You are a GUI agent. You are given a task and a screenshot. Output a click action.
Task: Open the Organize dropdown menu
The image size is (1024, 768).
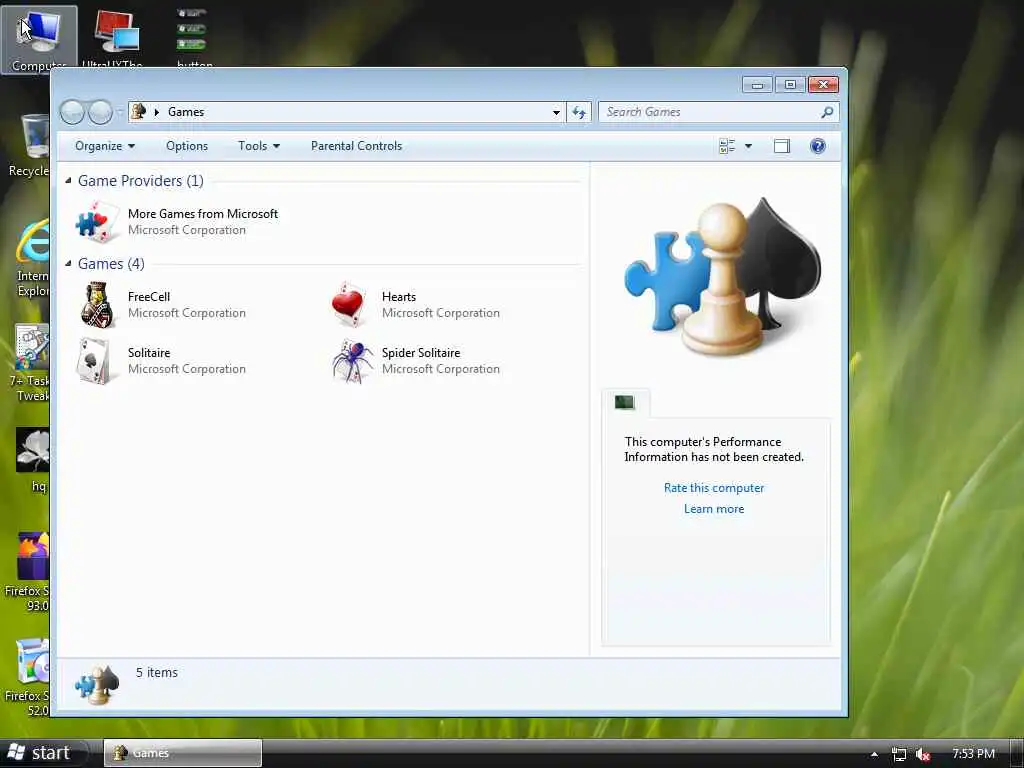(x=104, y=146)
